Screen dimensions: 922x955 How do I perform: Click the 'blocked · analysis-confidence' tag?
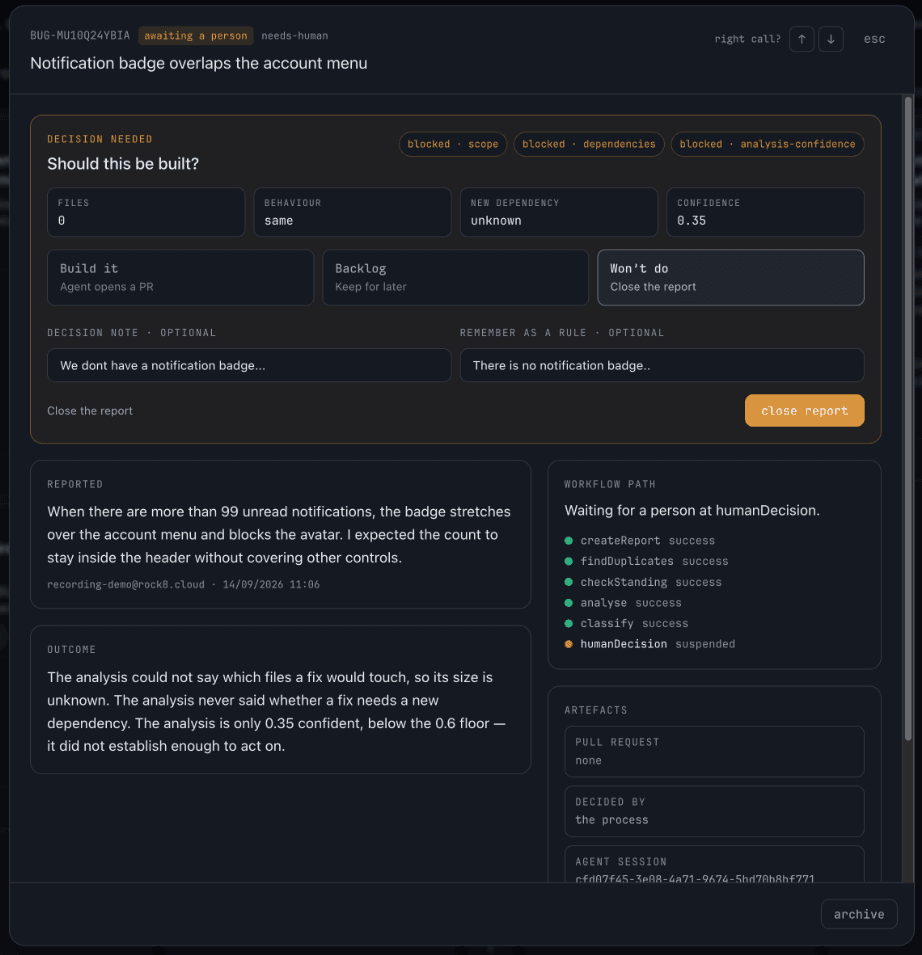767,144
